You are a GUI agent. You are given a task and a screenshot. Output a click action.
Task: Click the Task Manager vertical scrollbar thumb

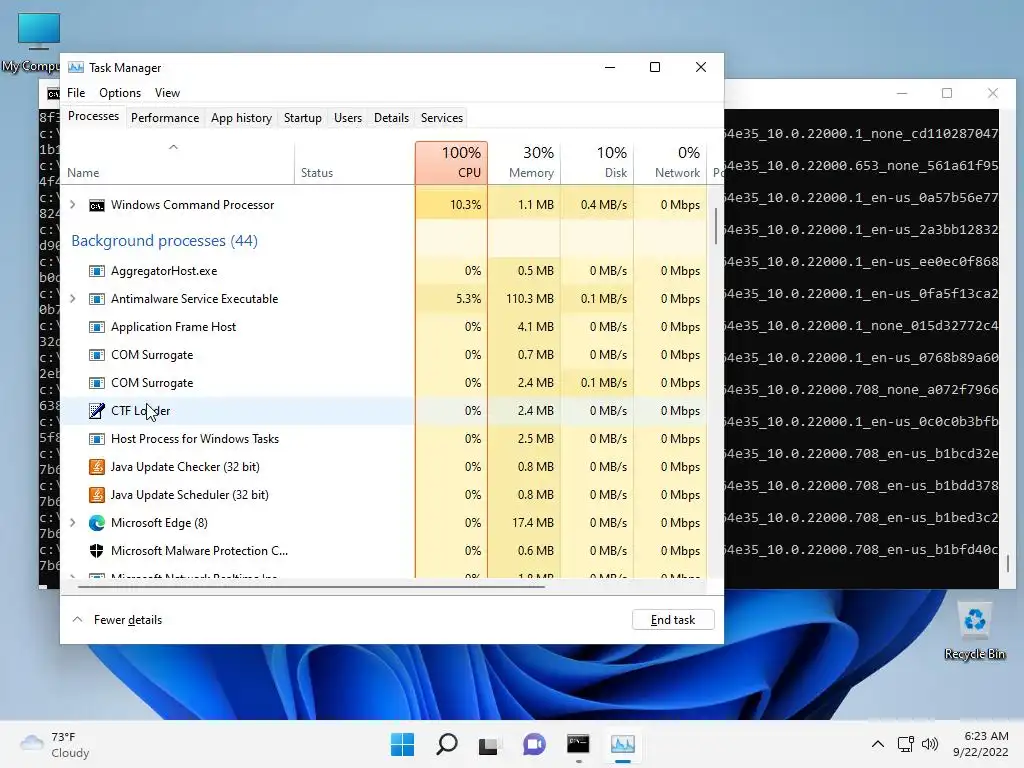[x=716, y=225]
